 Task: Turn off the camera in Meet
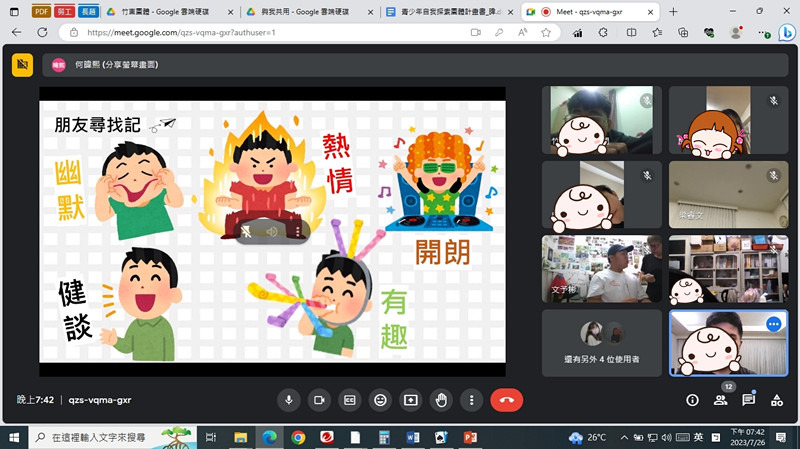click(319, 400)
